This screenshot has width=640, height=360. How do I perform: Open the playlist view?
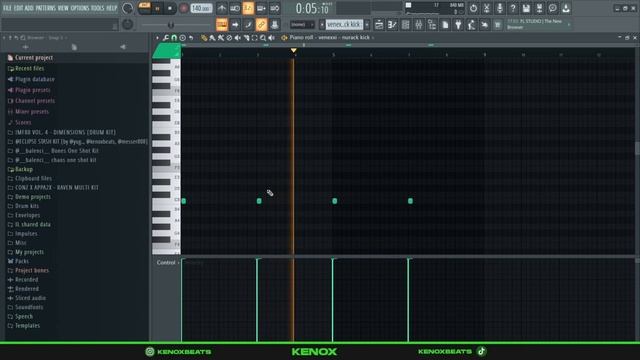pyautogui.click(x=379, y=25)
